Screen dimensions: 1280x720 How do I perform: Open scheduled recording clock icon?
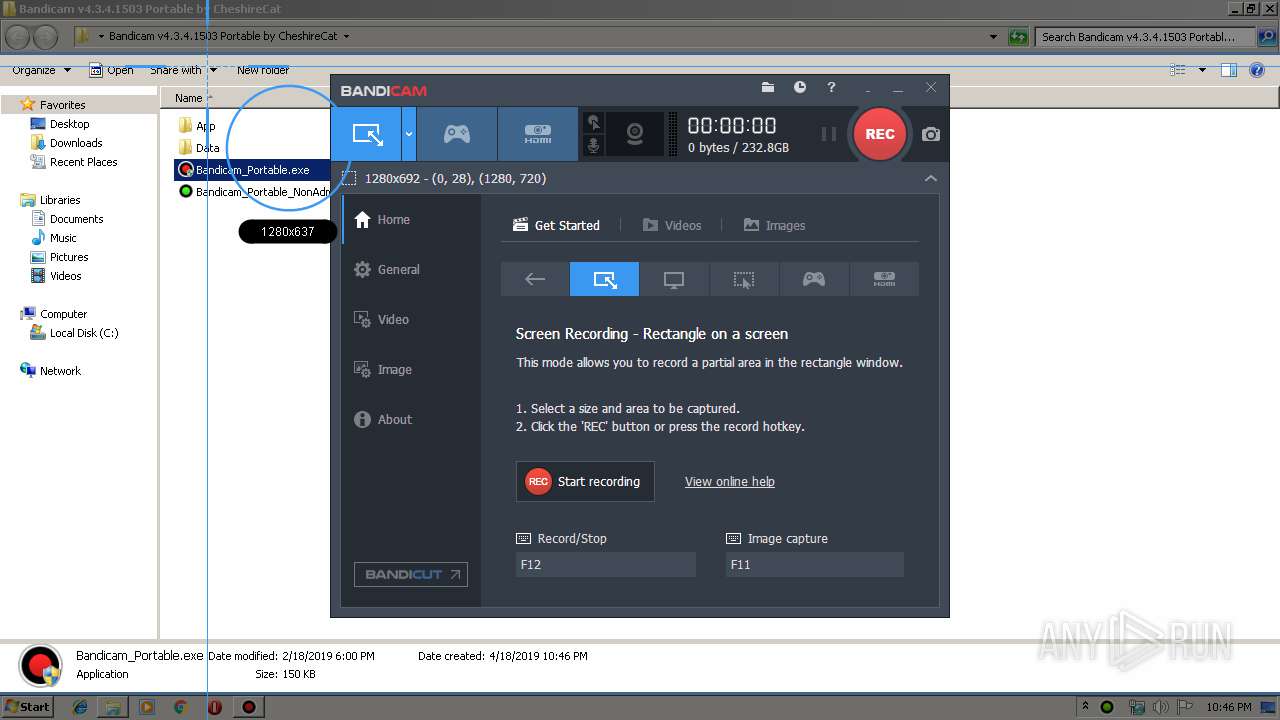tap(800, 88)
